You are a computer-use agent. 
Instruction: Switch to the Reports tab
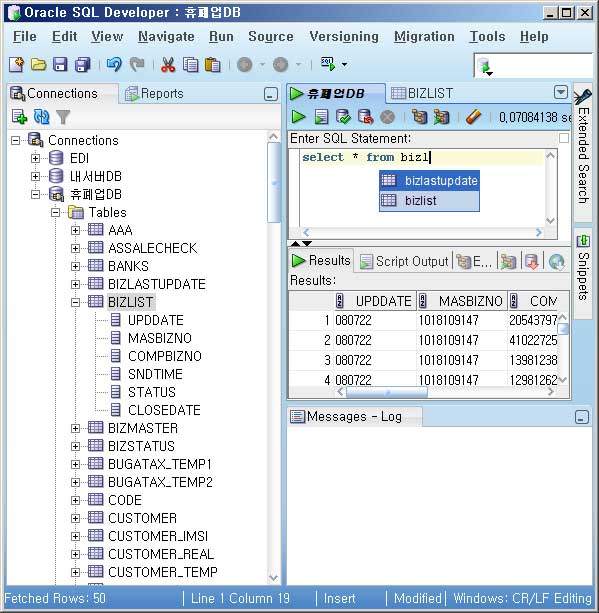[154, 93]
